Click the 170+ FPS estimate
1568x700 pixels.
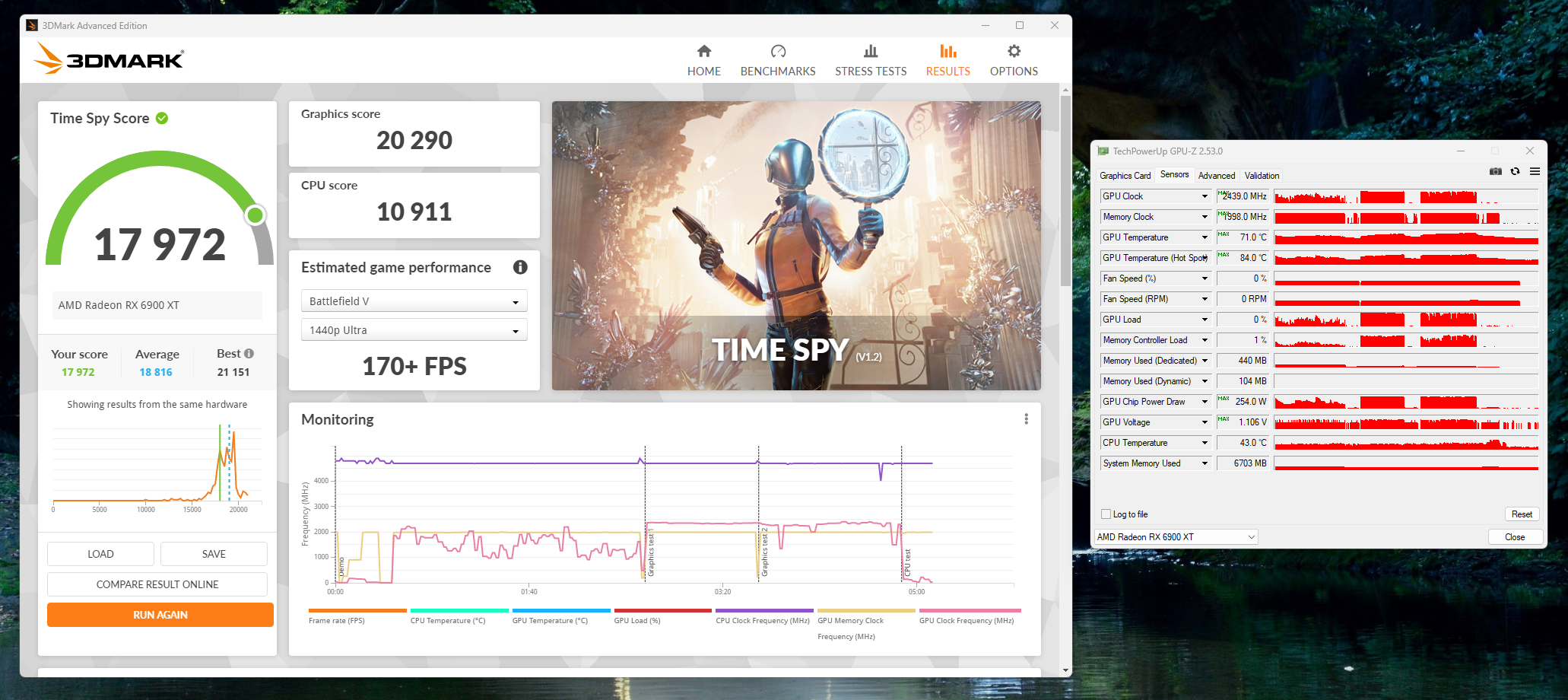pos(414,366)
